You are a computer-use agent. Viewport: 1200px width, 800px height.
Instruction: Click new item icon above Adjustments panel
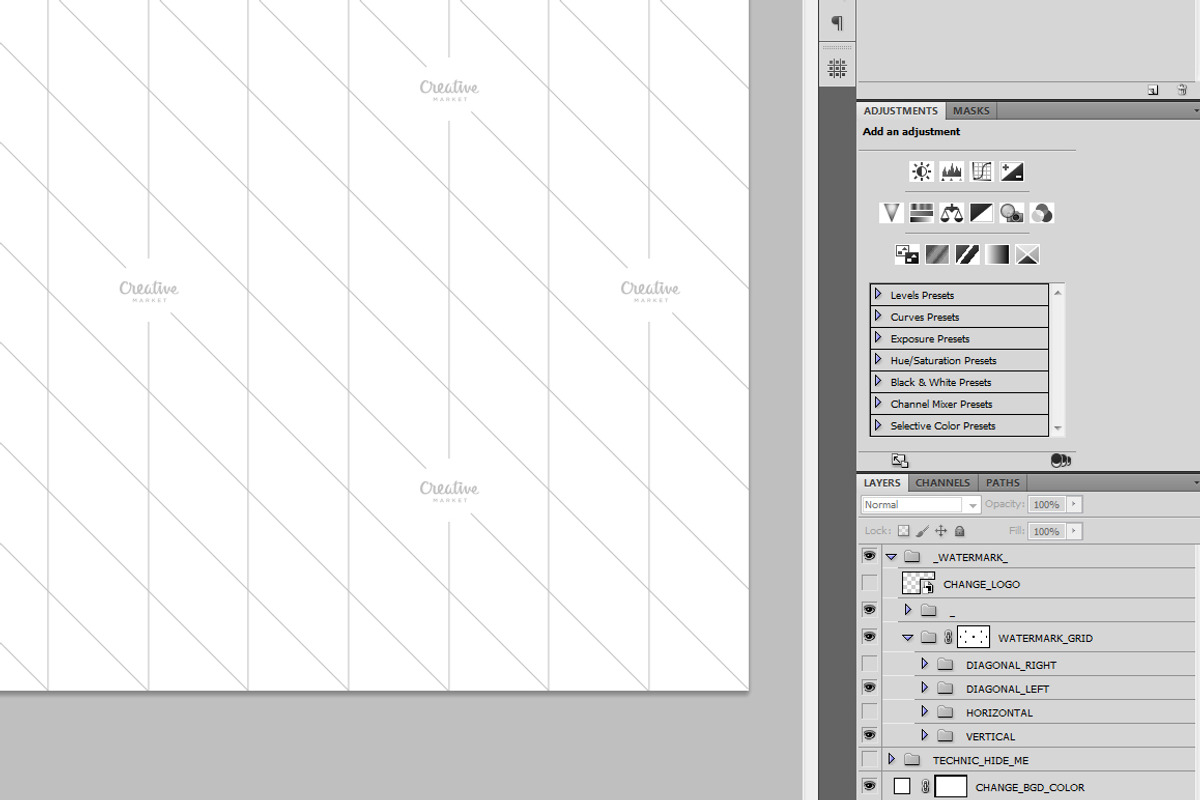(x=1153, y=90)
